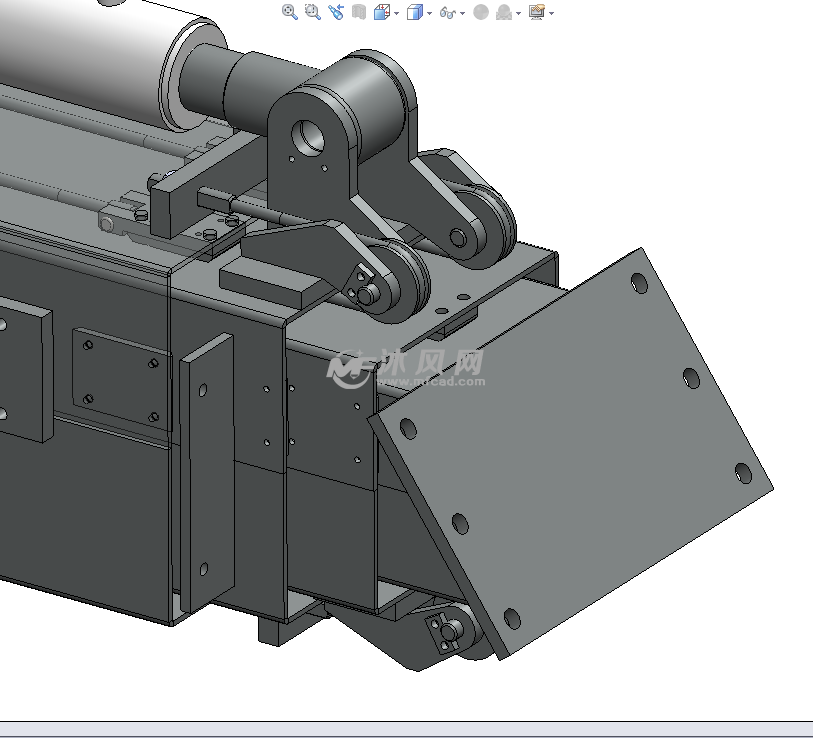The width and height of the screenshot is (813, 738).
Task: Open Edit Appearance sphere icon
Action: click(481, 12)
